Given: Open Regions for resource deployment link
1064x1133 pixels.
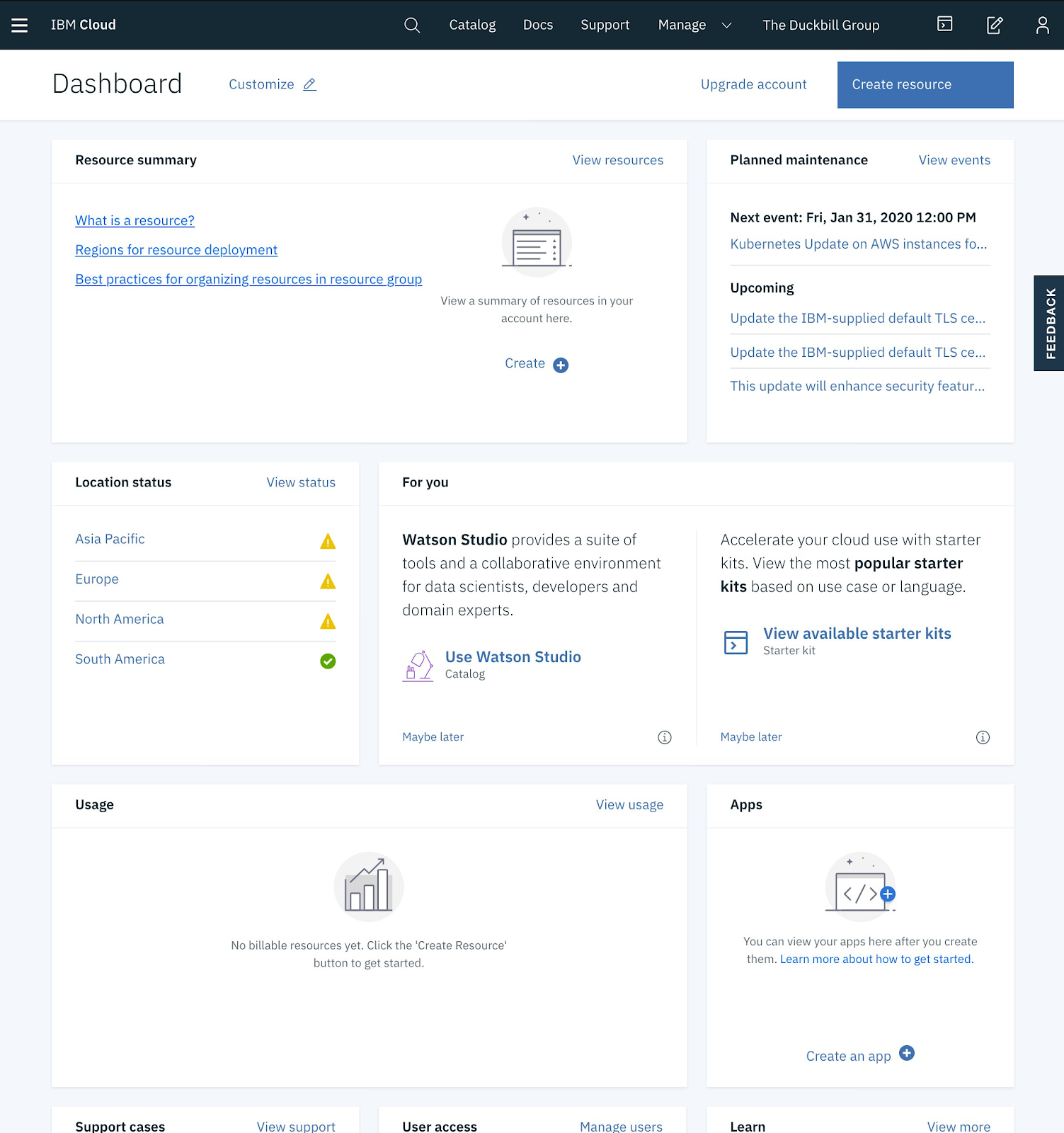Looking at the screenshot, I should tap(176, 250).
